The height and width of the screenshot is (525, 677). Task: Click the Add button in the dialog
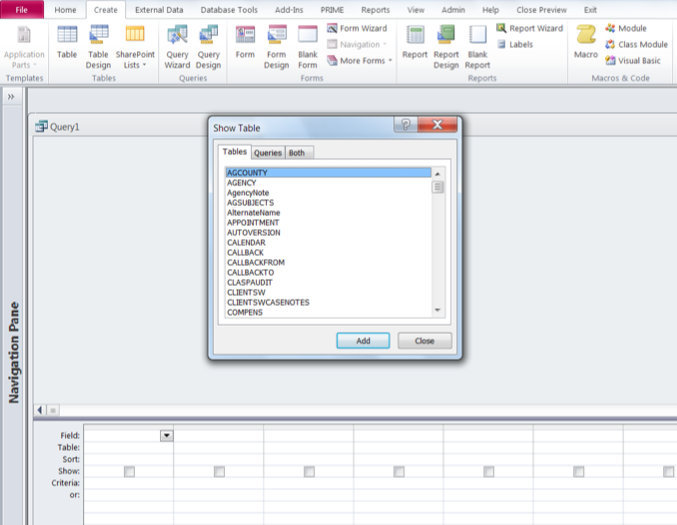(x=363, y=341)
